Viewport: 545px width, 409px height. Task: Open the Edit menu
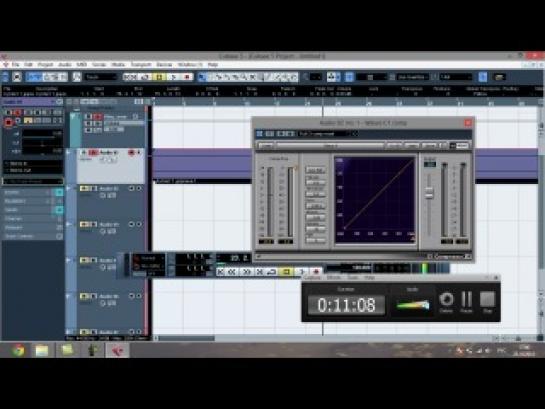[x=29, y=65]
